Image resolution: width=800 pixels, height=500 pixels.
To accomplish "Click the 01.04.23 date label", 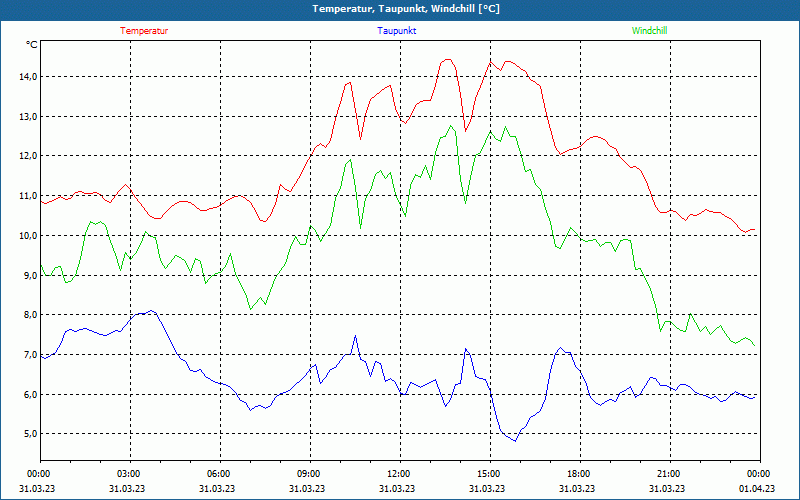I will (x=757, y=488).
